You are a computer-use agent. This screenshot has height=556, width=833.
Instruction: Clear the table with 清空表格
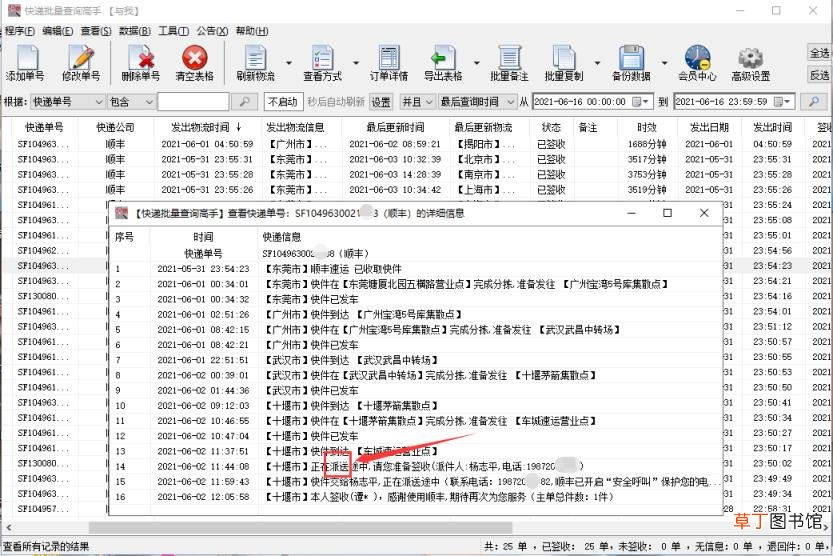194,63
